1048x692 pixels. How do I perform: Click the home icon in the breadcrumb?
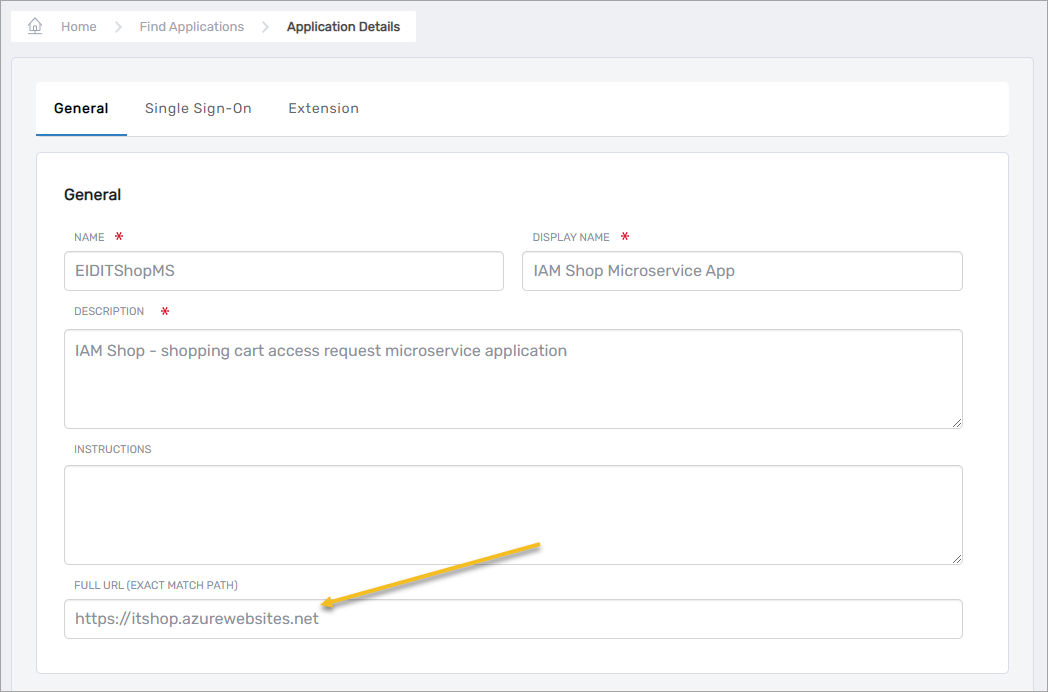(35, 27)
